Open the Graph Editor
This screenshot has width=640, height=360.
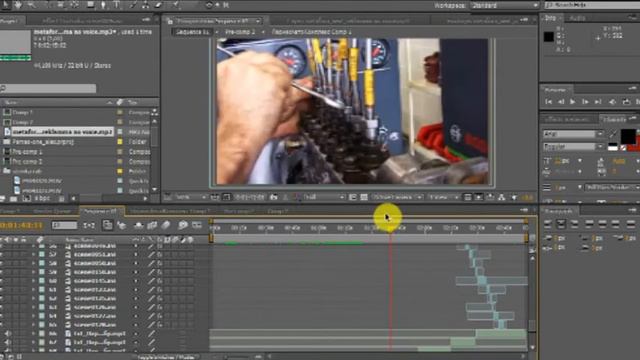[197, 225]
